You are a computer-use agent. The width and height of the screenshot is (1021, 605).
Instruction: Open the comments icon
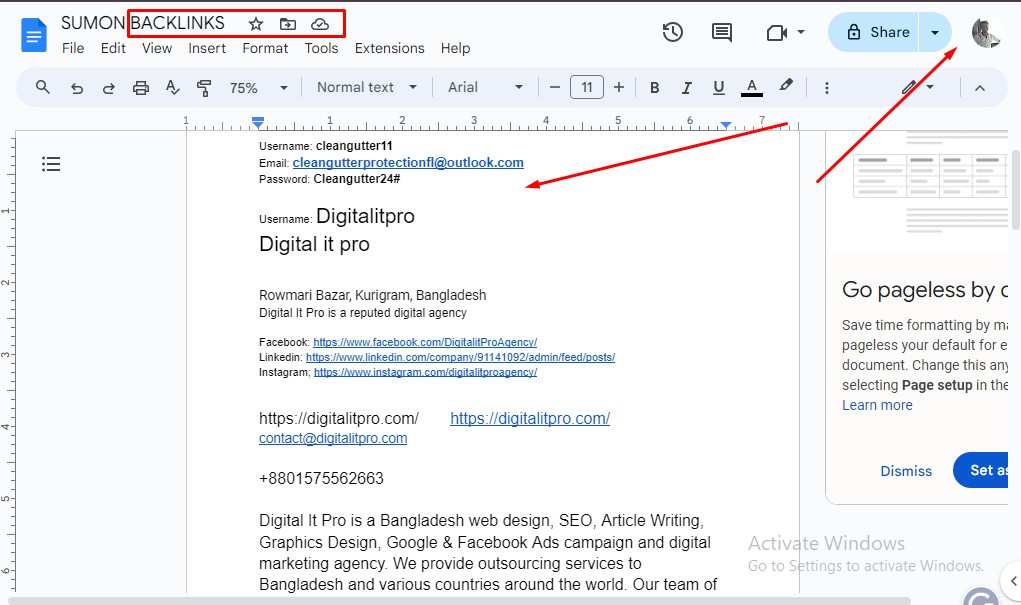point(721,32)
